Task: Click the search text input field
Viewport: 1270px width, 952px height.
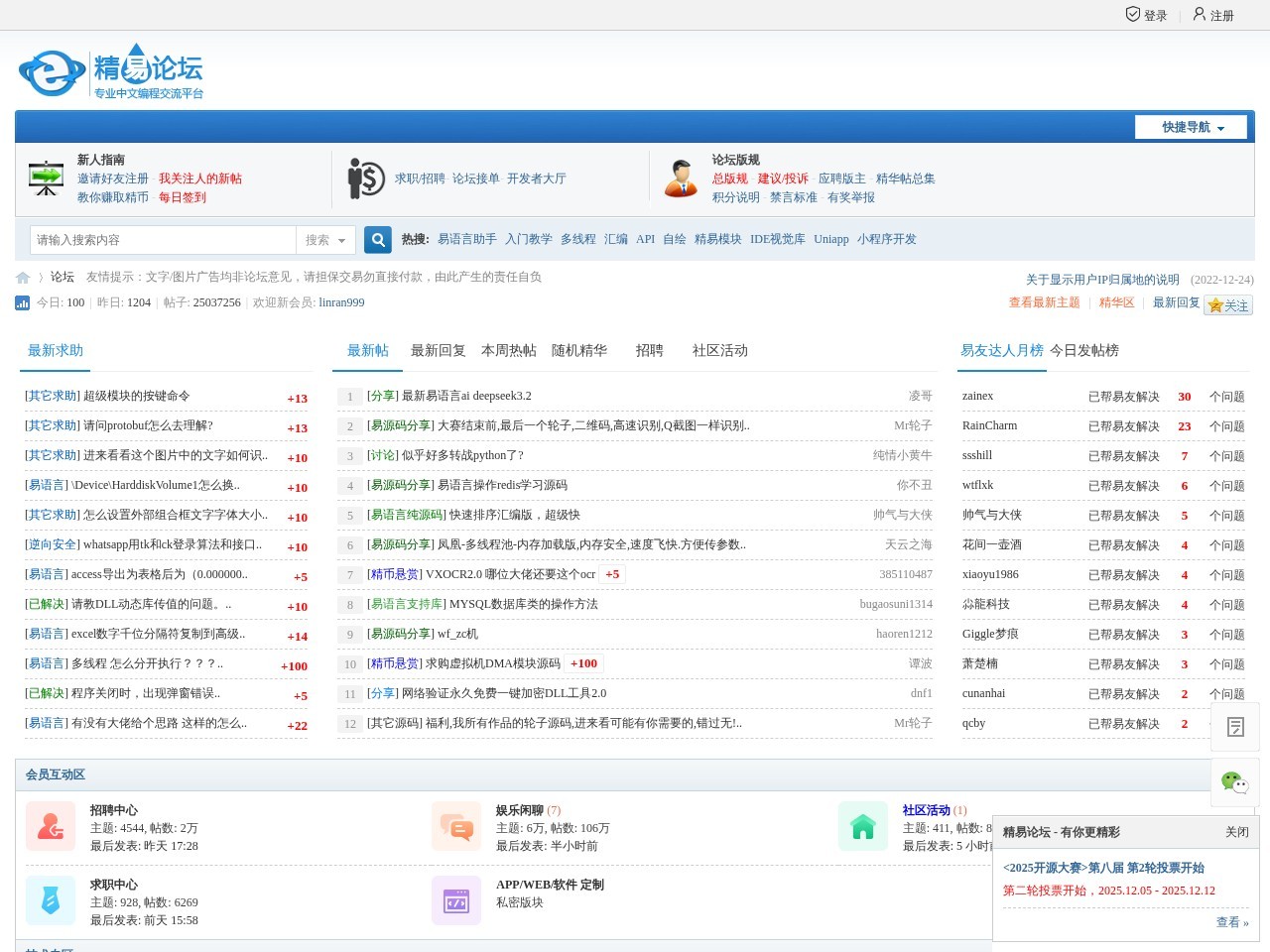Action: tap(164, 240)
